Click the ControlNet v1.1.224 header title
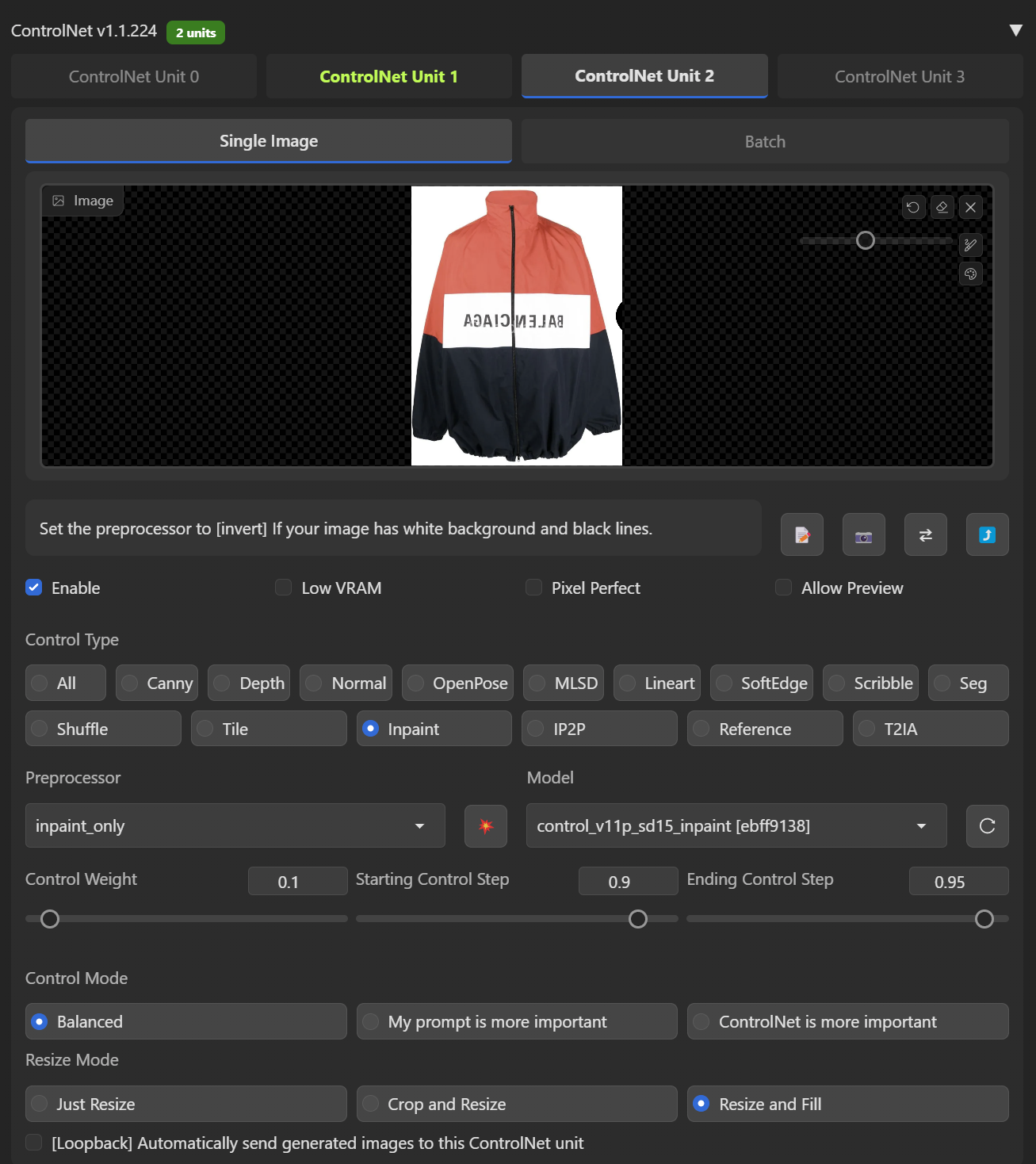The width and height of the screenshot is (1036, 1164). pos(84,31)
